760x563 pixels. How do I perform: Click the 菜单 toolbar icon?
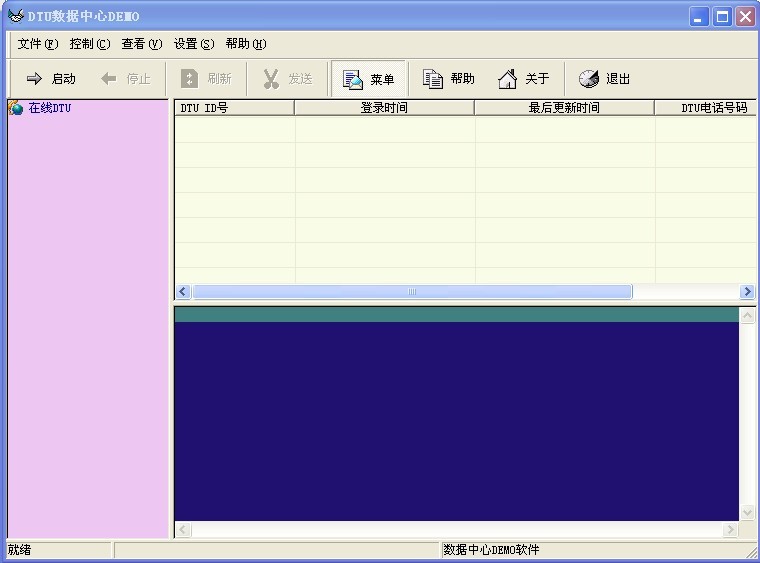point(352,79)
